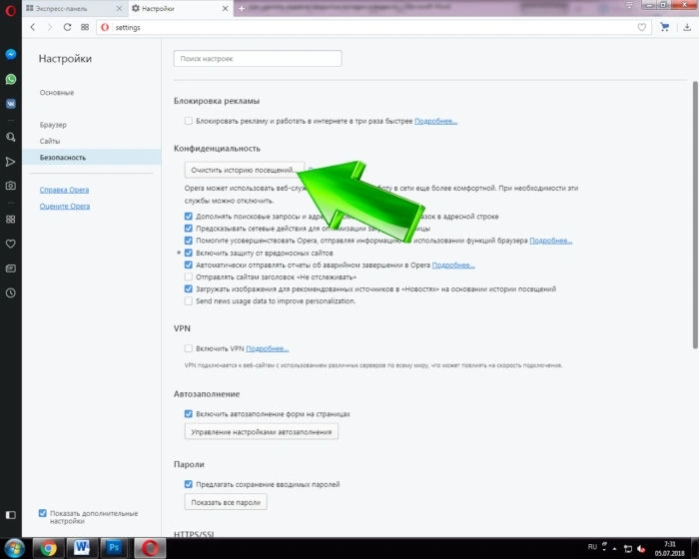The image size is (699, 559).
Task: Take a snapshot with camera icon
Action: 11,186
